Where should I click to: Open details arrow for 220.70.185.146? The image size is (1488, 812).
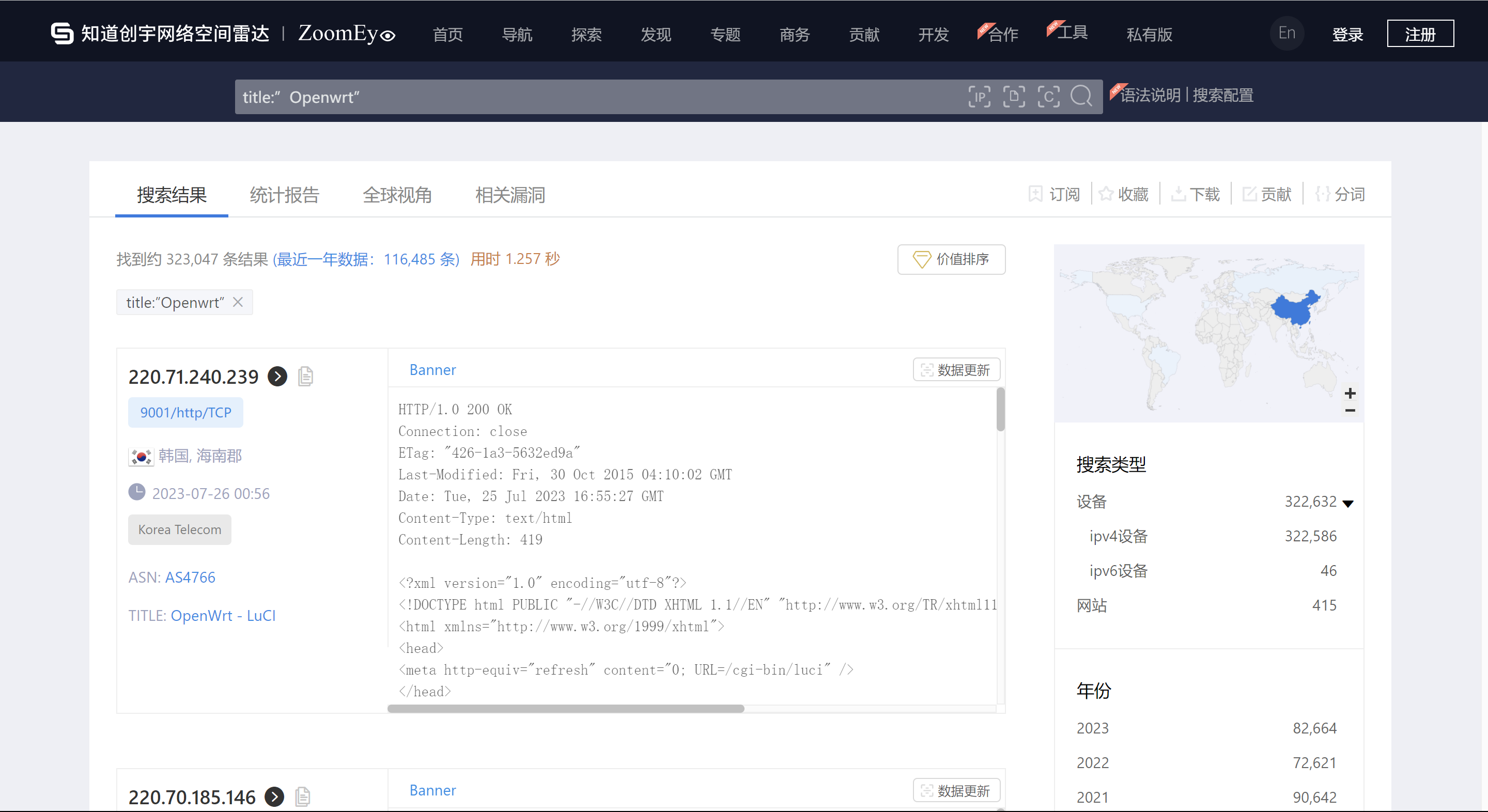point(274,797)
